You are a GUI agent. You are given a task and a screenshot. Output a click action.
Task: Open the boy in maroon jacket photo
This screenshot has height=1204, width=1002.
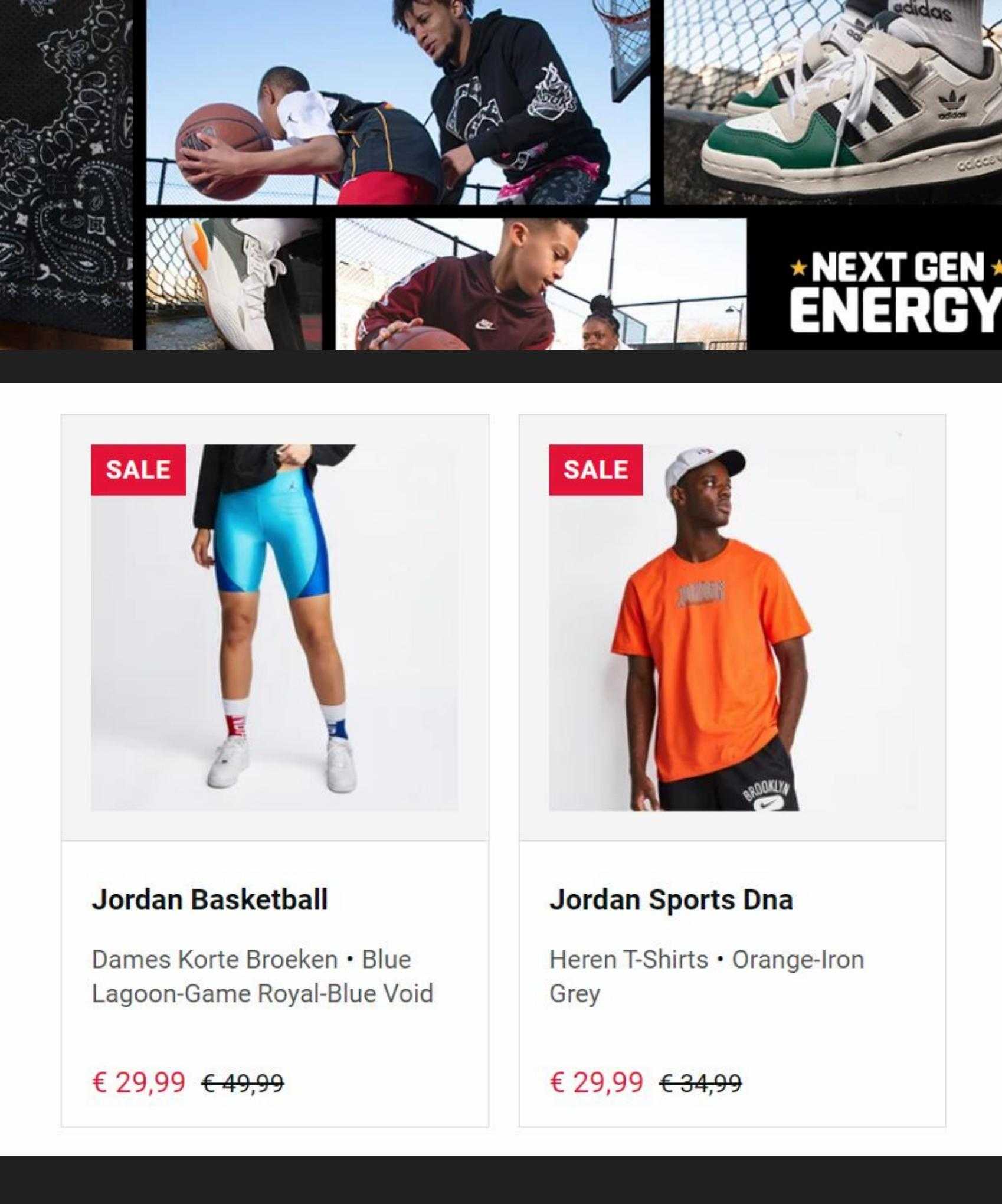[x=541, y=284]
